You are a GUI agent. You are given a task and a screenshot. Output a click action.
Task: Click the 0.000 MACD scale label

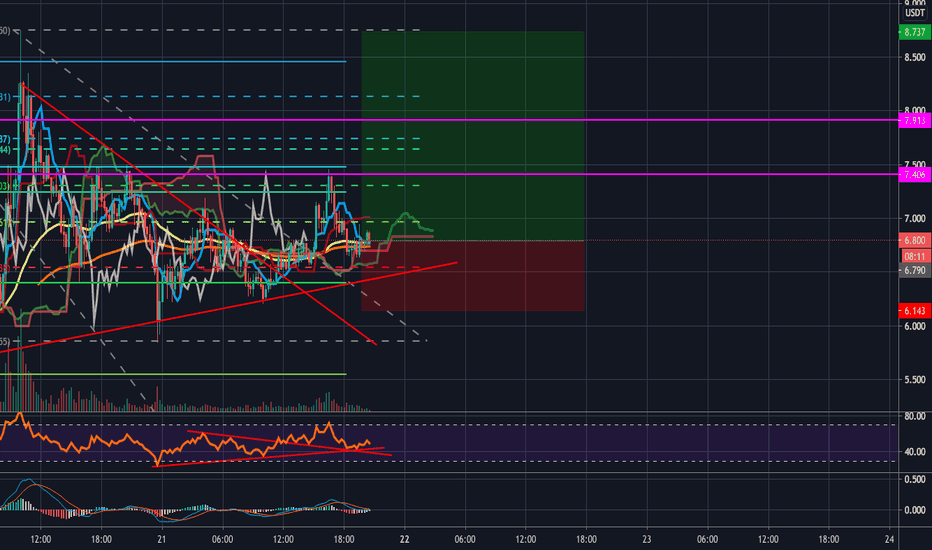(915, 510)
